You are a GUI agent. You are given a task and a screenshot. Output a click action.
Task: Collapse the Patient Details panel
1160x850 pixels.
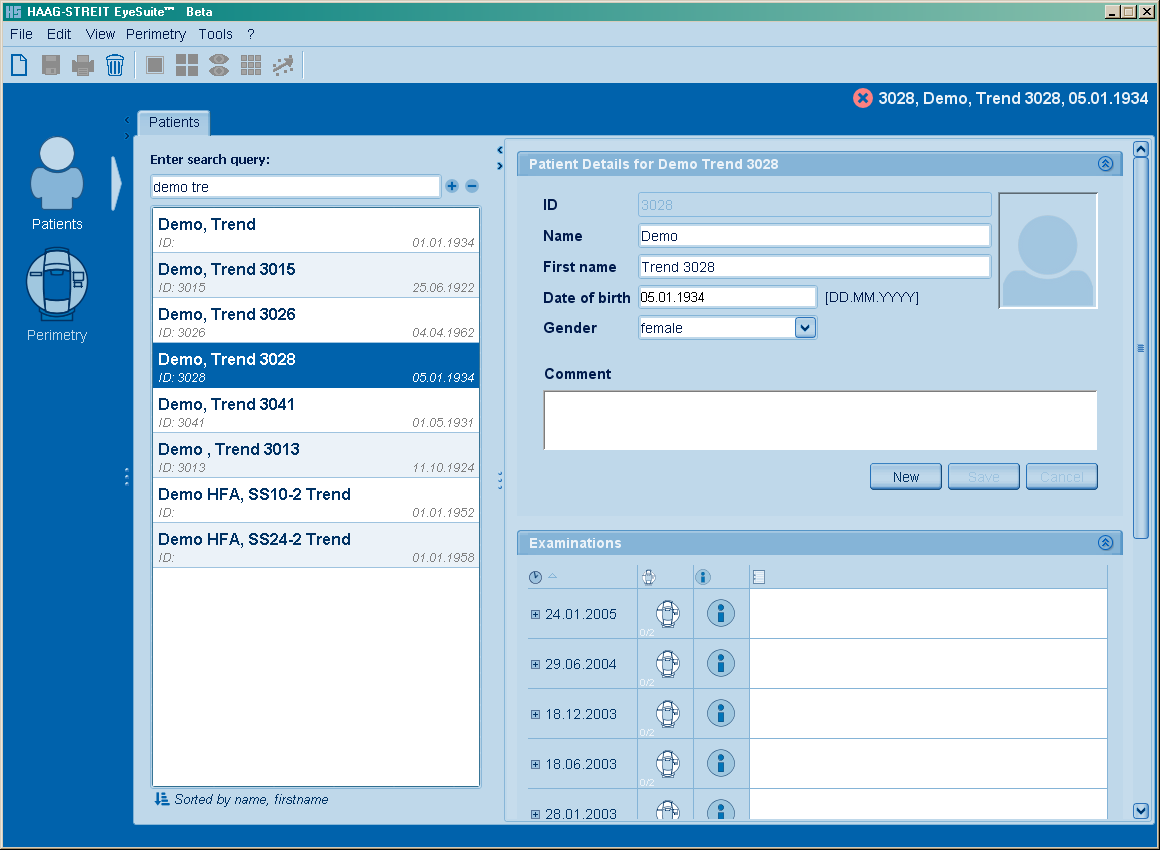(x=1105, y=164)
